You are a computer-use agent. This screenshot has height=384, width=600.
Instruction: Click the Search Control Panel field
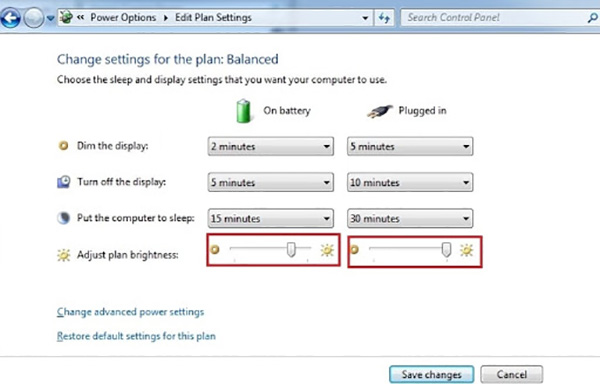(494, 18)
